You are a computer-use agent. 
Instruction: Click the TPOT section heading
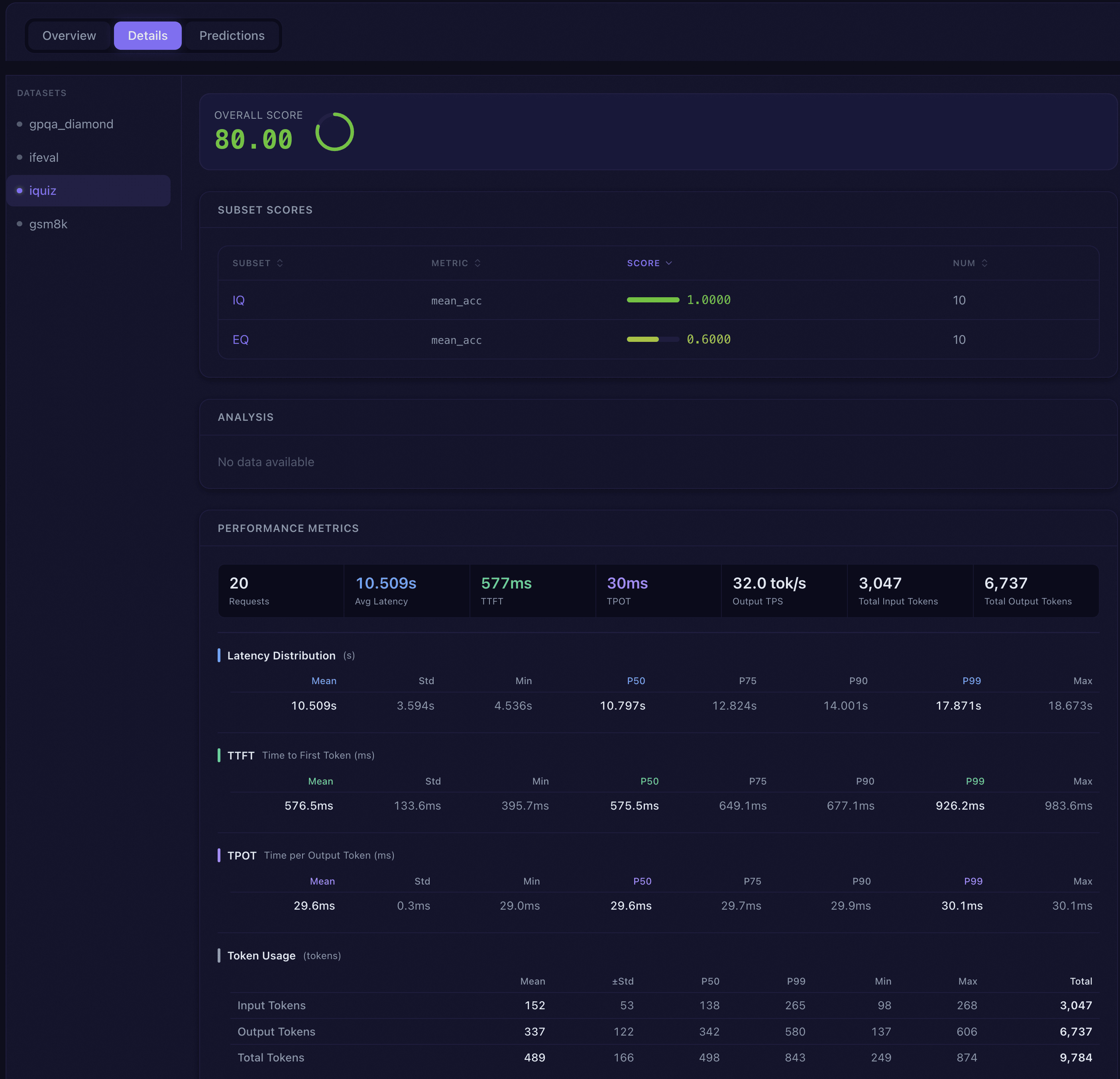242,855
